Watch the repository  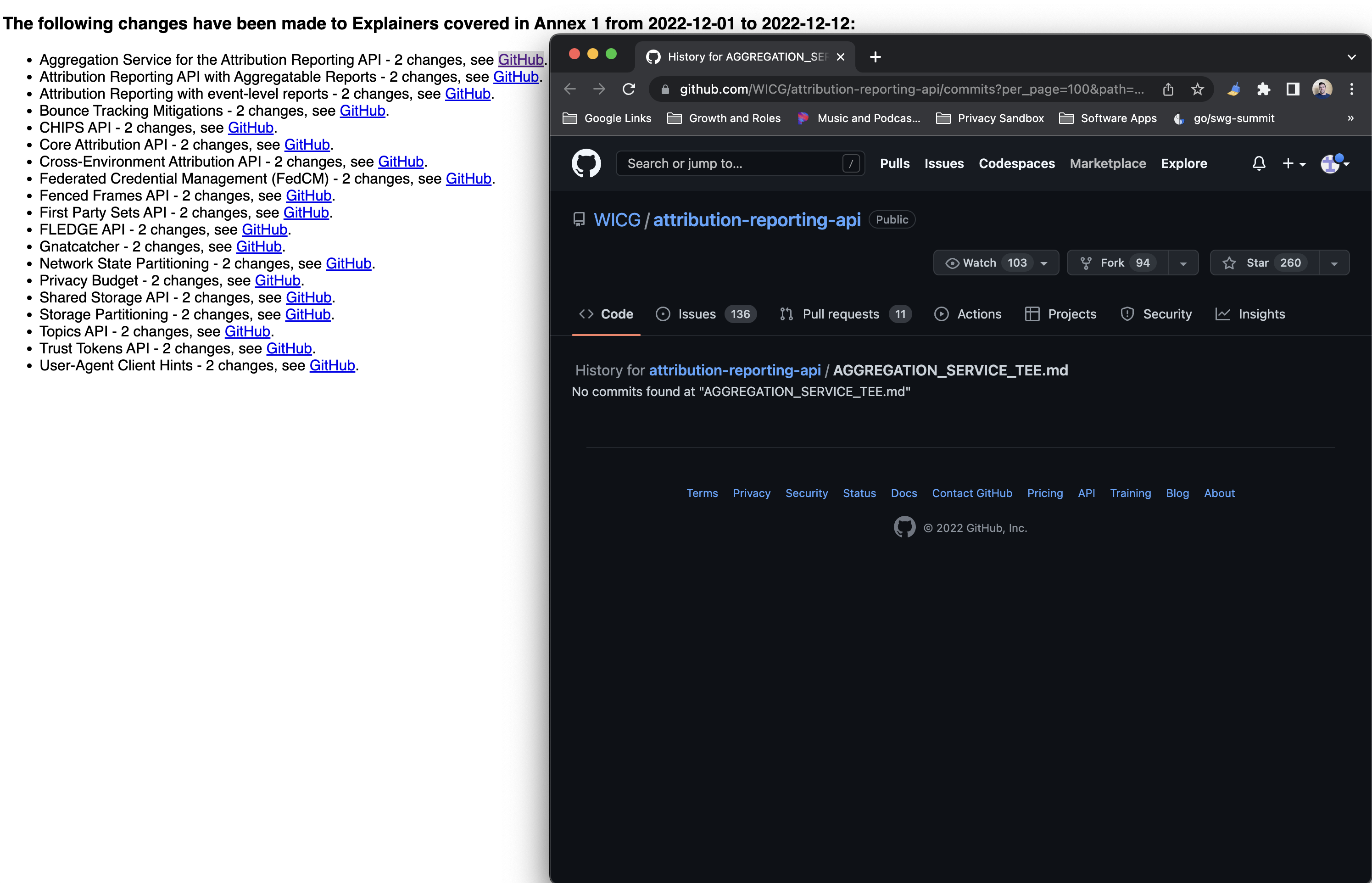pyautogui.click(x=979, y=262)
